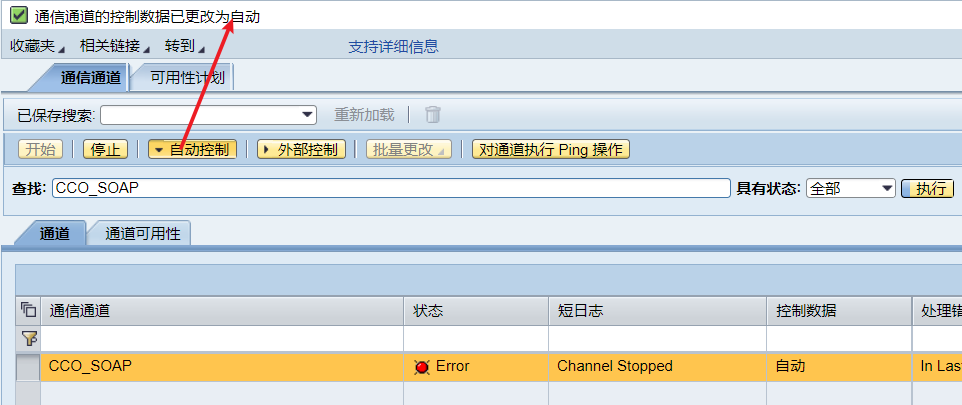Click the red Error status icon
962x405 pixels.
click(421, 367)
